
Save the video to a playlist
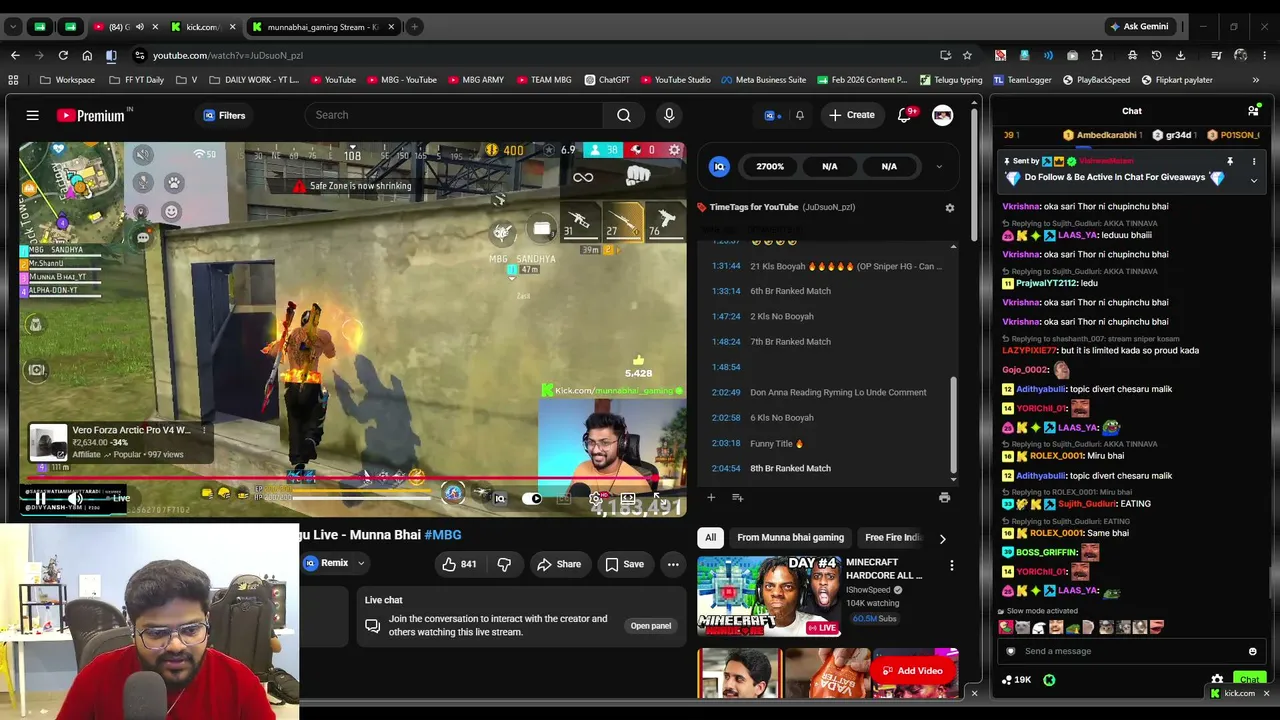(624, 564)
